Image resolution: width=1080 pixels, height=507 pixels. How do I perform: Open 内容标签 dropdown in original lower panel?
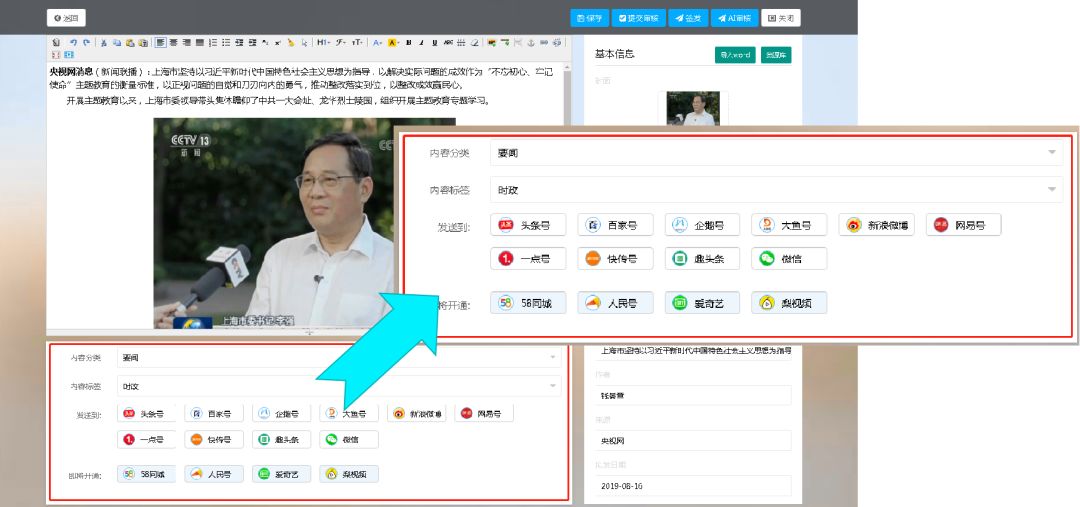tap(339, 386)
